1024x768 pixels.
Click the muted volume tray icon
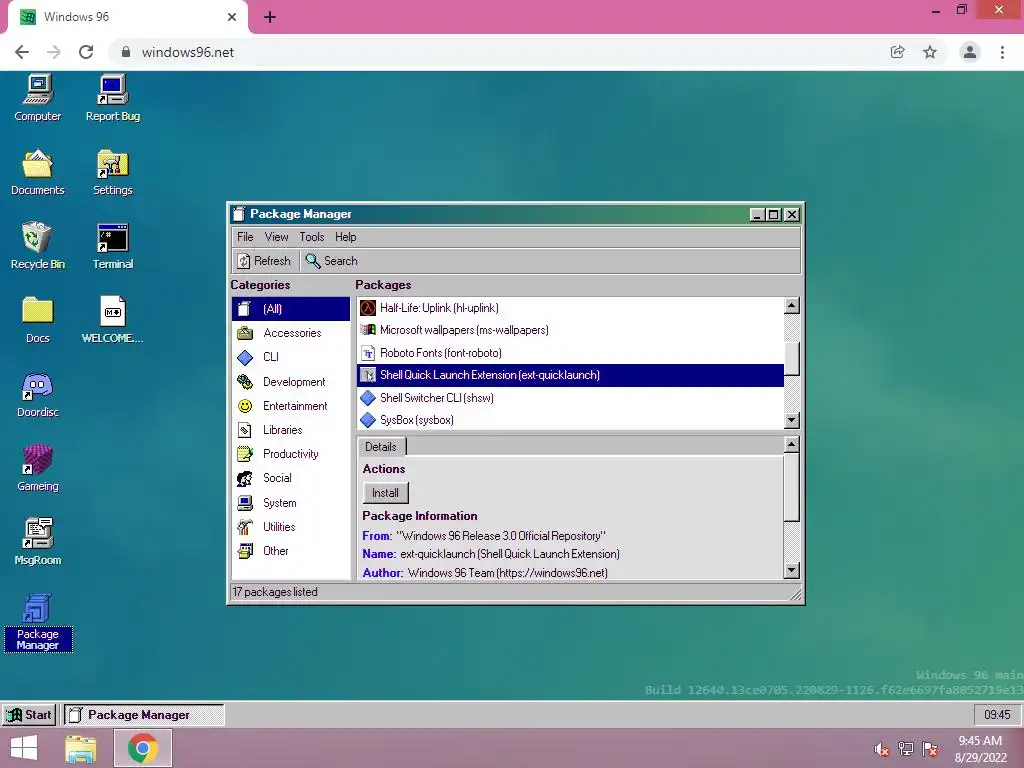(882, 750)
